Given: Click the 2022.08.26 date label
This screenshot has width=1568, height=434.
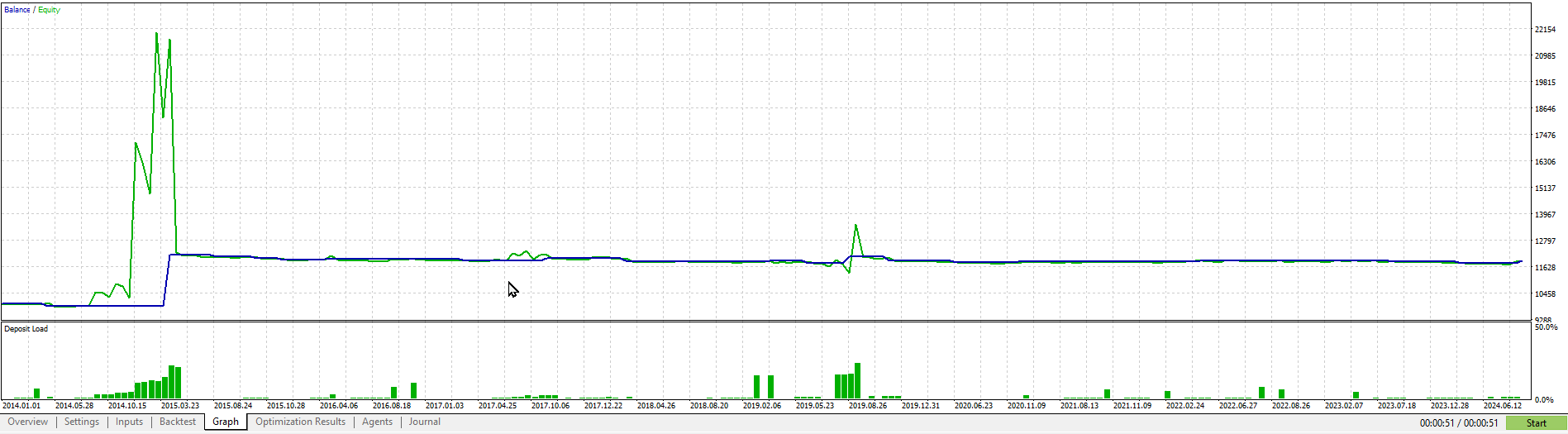Looking at the screenshot, I should [1291, 406].
